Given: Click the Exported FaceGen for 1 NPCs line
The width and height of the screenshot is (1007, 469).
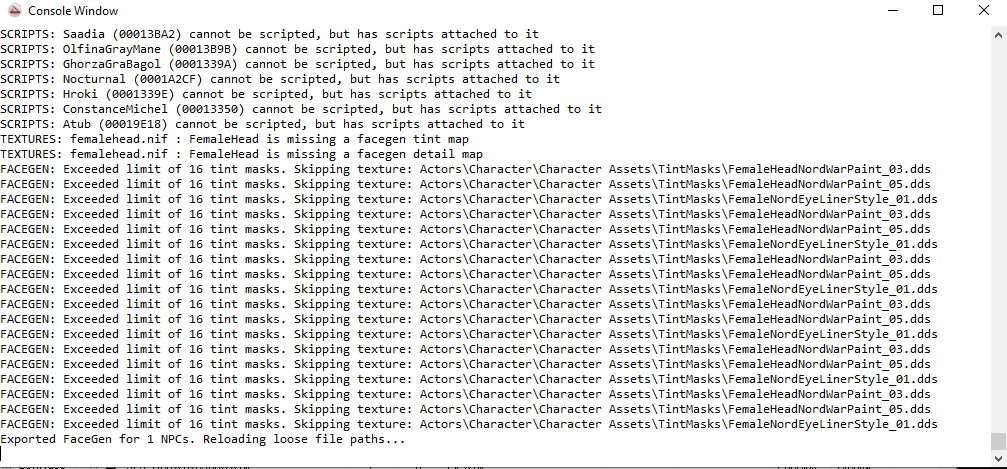Looking at the screenshot, I should click(203, 439).
